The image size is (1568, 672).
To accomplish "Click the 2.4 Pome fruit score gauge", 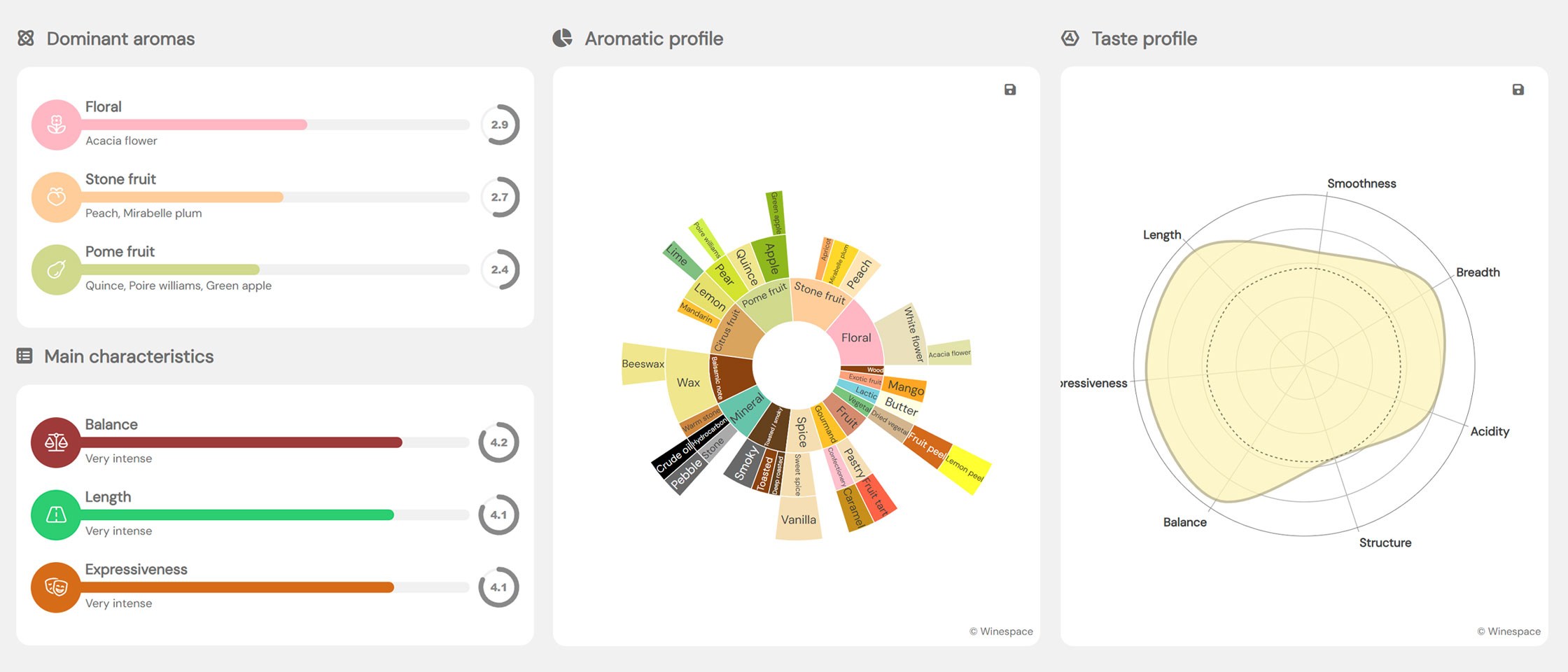I will [x=500, y=269].
